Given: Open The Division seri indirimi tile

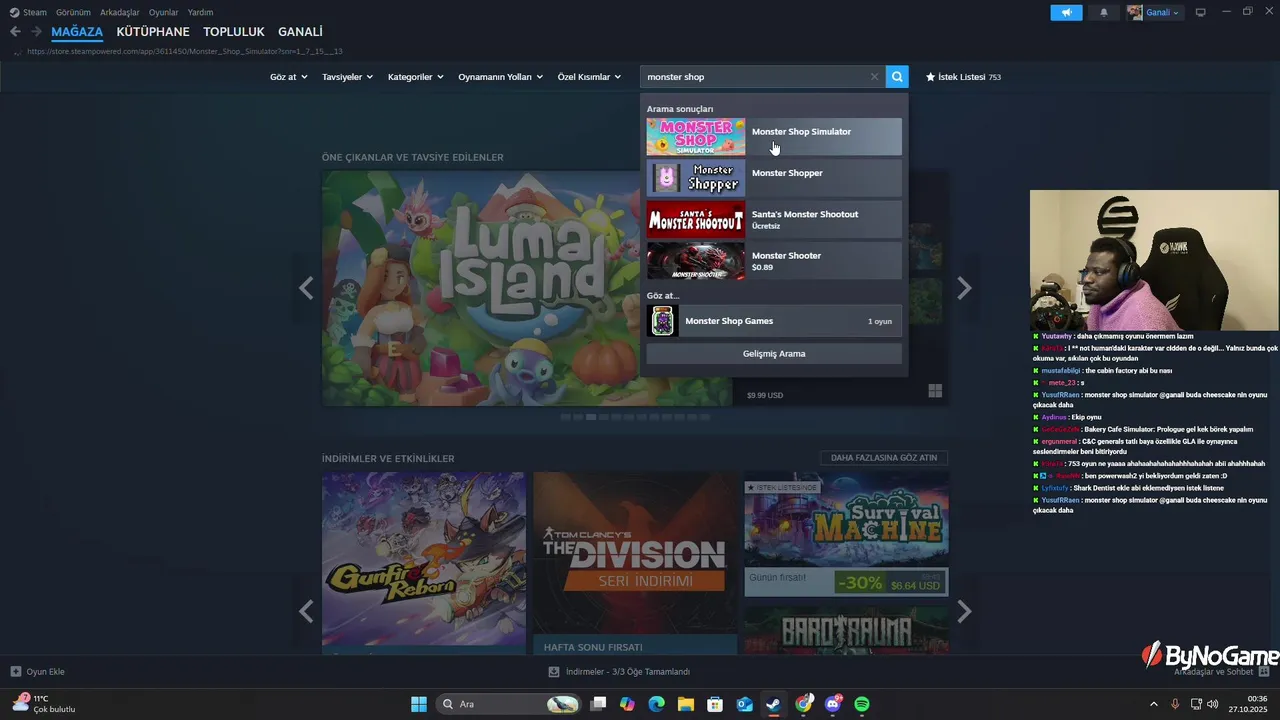Looking at the screenshot, I should [x=635, y=563].
